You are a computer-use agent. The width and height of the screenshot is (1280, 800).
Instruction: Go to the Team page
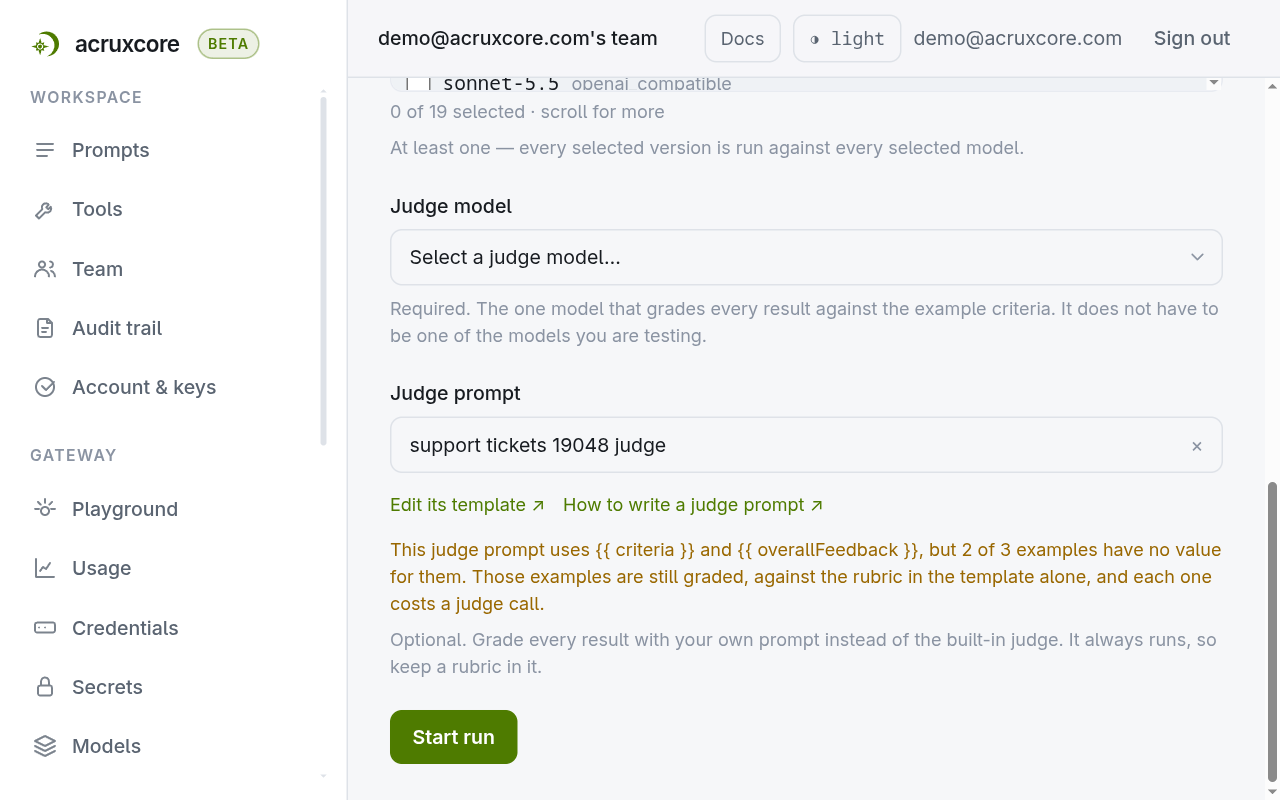(97, 269)
